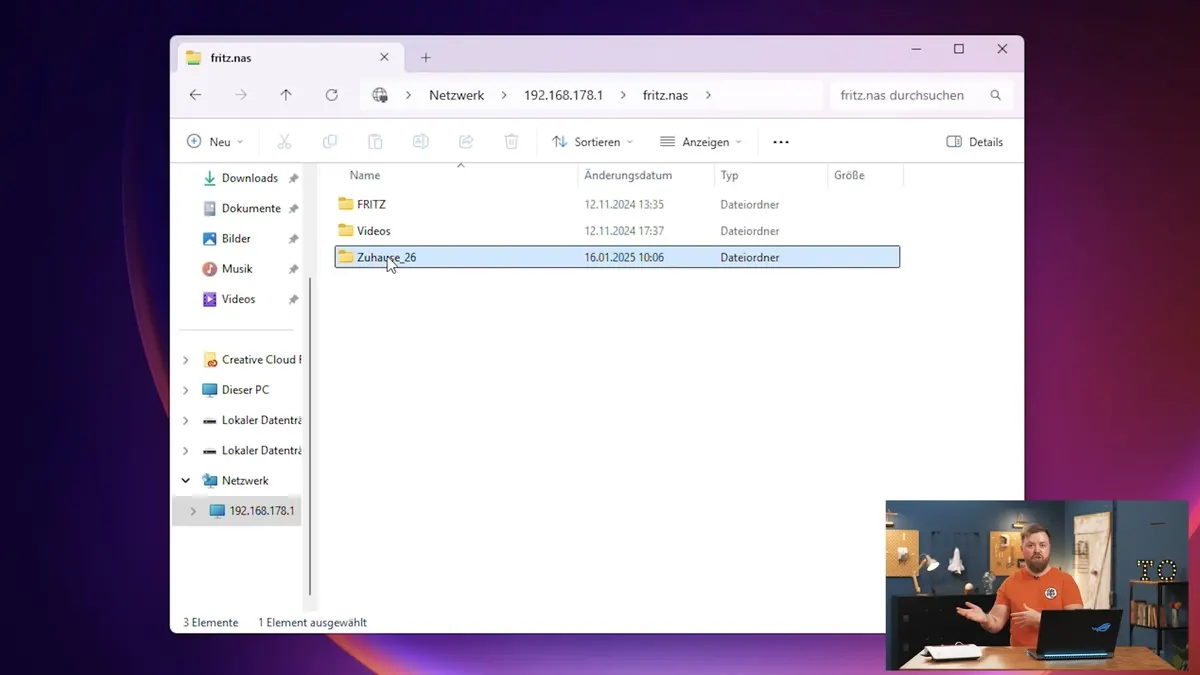Open the Sortieren dropdown

(x=593, y=142)
